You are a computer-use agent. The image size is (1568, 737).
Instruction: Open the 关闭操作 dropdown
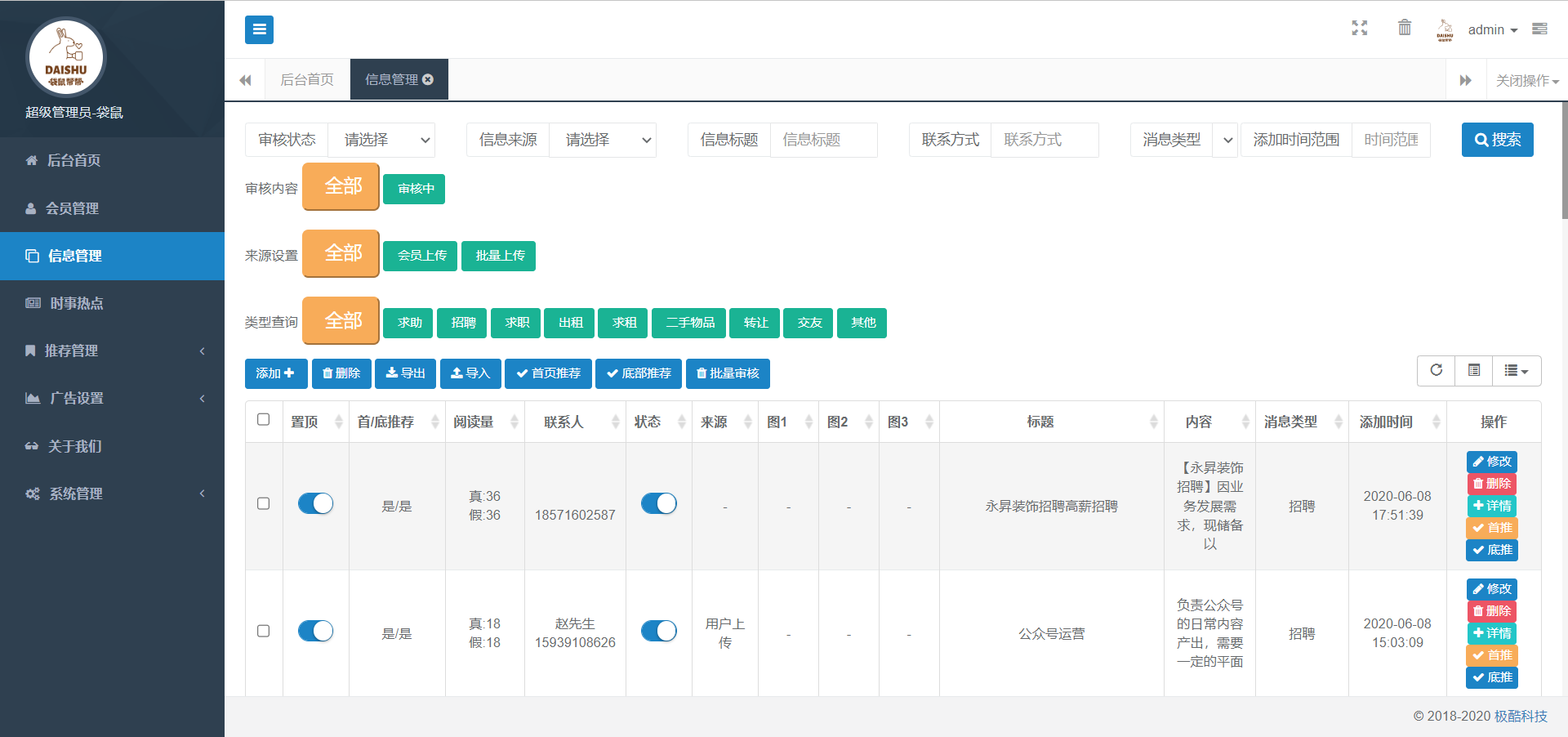pos(1527,80)
